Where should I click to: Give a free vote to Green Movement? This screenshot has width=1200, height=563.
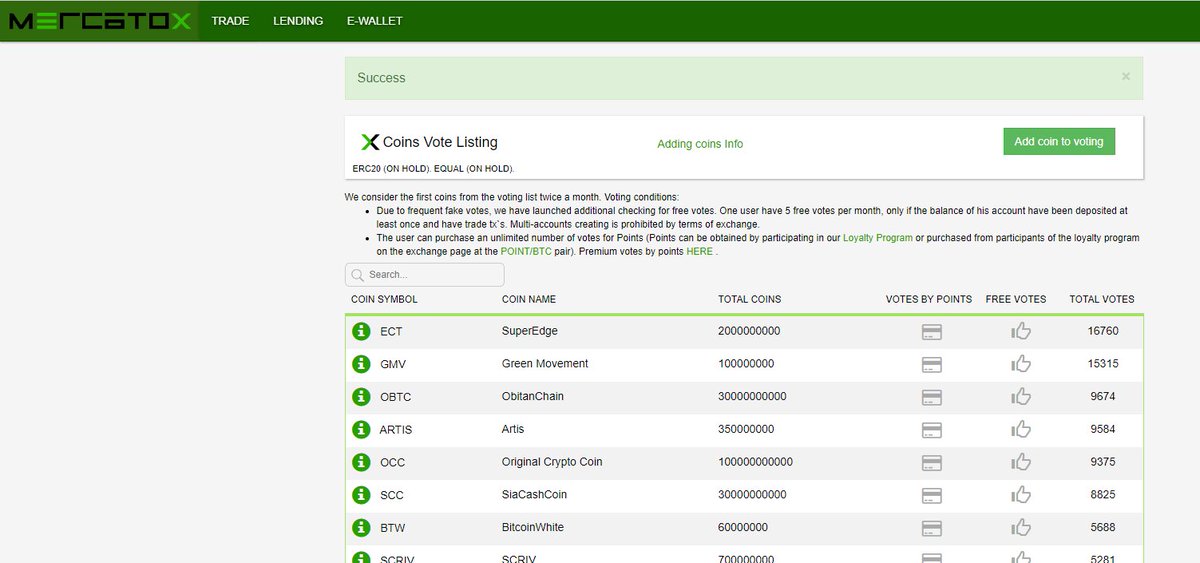click(x=1021, y=363)
